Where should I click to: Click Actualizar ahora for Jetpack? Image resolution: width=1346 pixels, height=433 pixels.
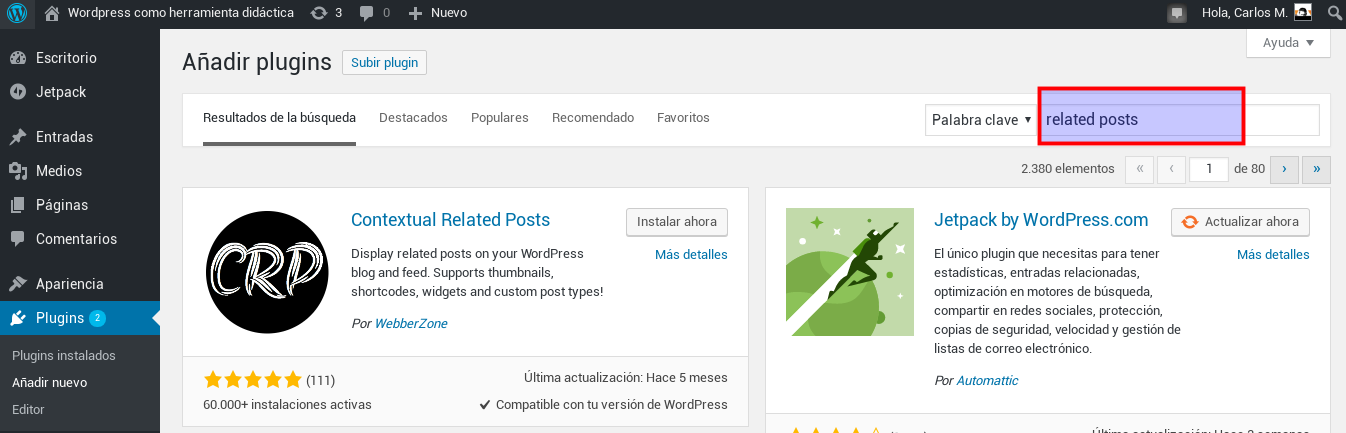pos(1240,222)
